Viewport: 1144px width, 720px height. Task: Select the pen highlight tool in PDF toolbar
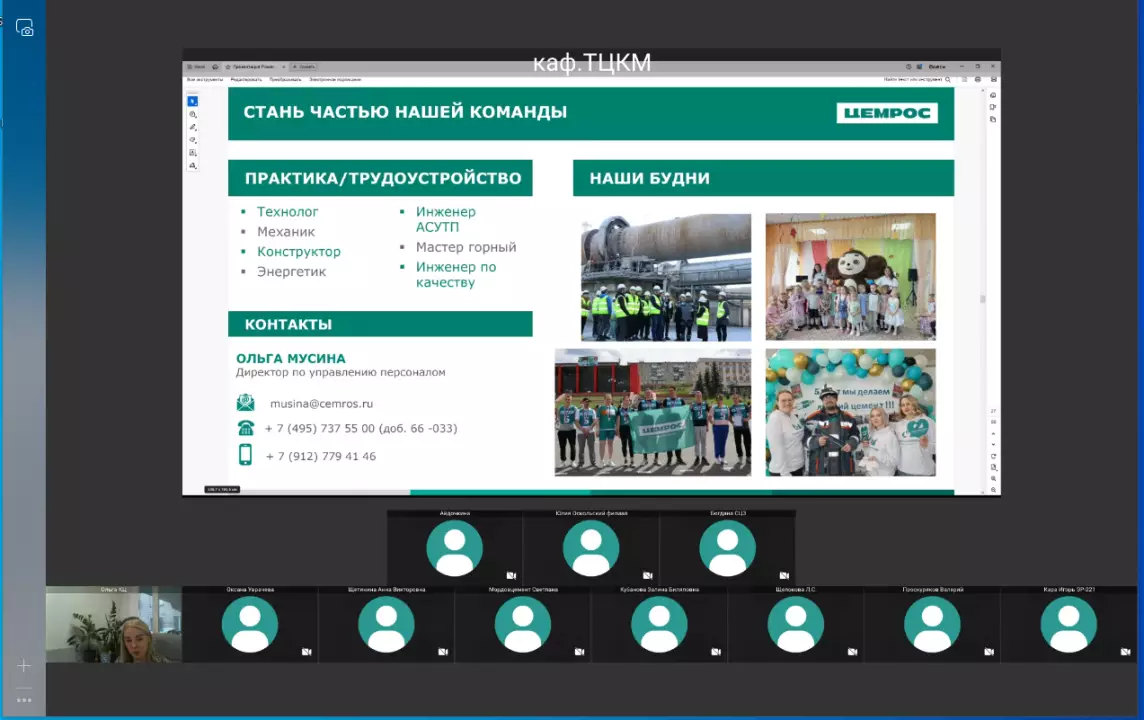point(193,128)
